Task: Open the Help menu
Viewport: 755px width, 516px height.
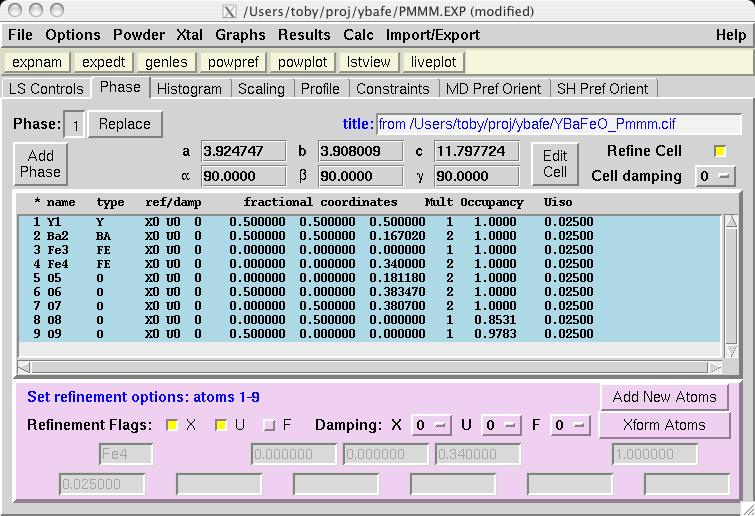Action: 730,35
